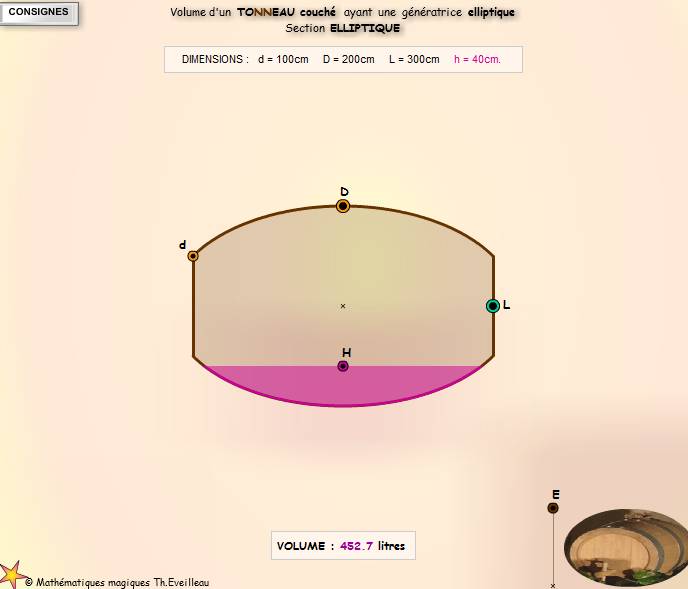Open the CONSIGNES instructions button
Viewport: 688px width, 589px height.
(39, 12)
